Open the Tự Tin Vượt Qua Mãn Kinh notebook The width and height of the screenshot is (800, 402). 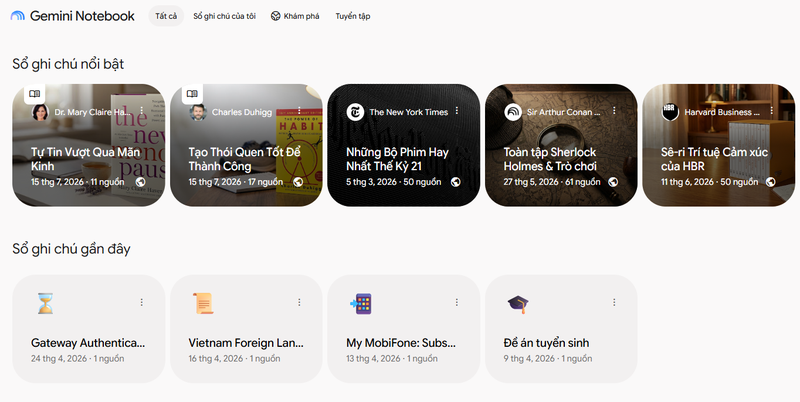point(89,145)
